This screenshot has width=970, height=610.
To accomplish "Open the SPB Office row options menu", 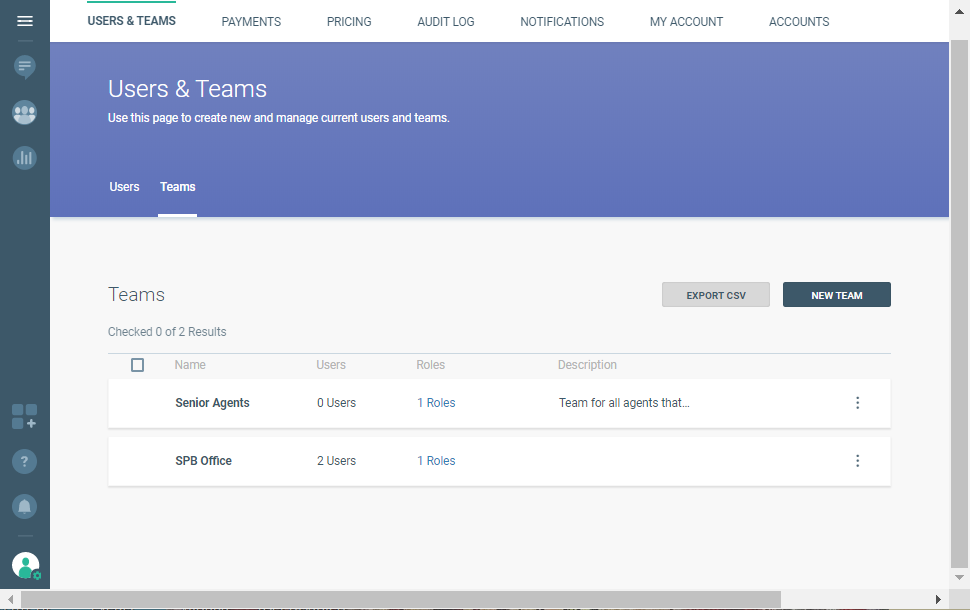I will point(857,461).
